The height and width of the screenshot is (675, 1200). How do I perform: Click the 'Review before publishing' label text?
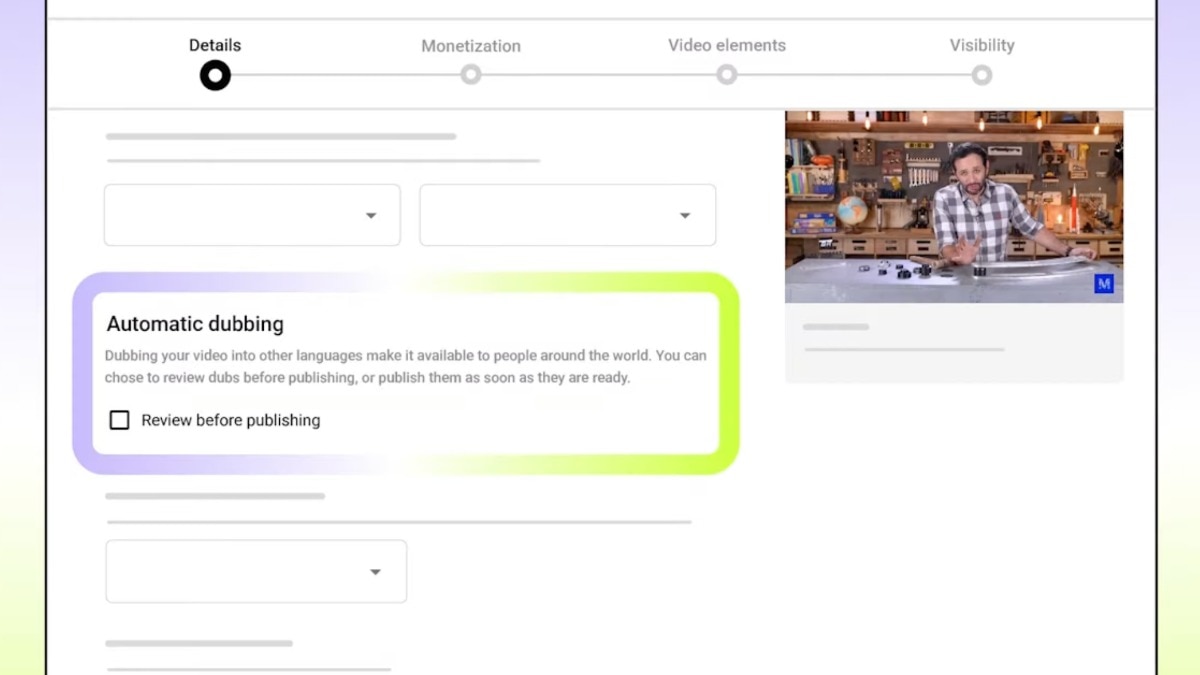(230, 420)
